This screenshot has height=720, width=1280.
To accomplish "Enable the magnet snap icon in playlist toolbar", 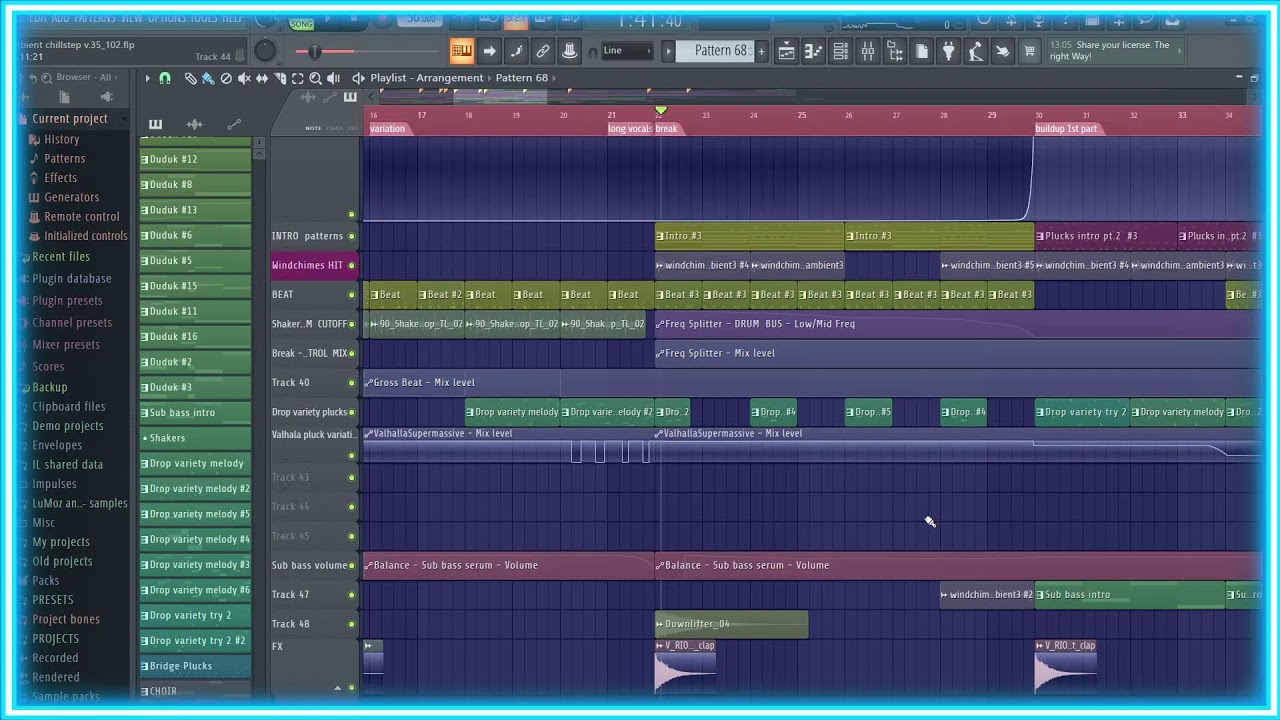I will (x=165, y=78).
